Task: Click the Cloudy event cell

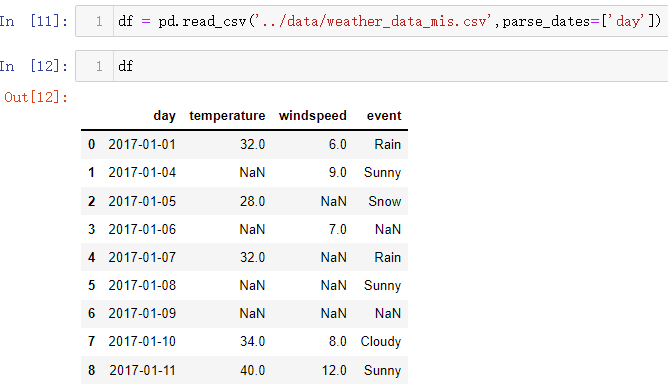Action: [x=381, y=342]
